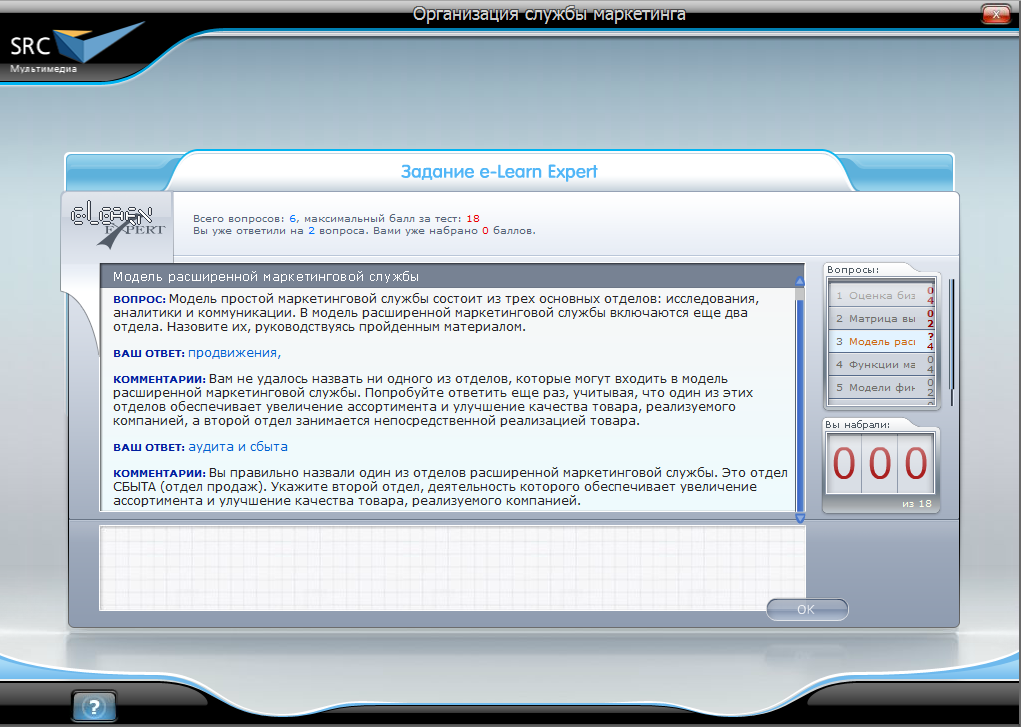1021x727 pixels.
Task: Click the window title 'Организация службы маркетинга'
Action: (549, 14)
